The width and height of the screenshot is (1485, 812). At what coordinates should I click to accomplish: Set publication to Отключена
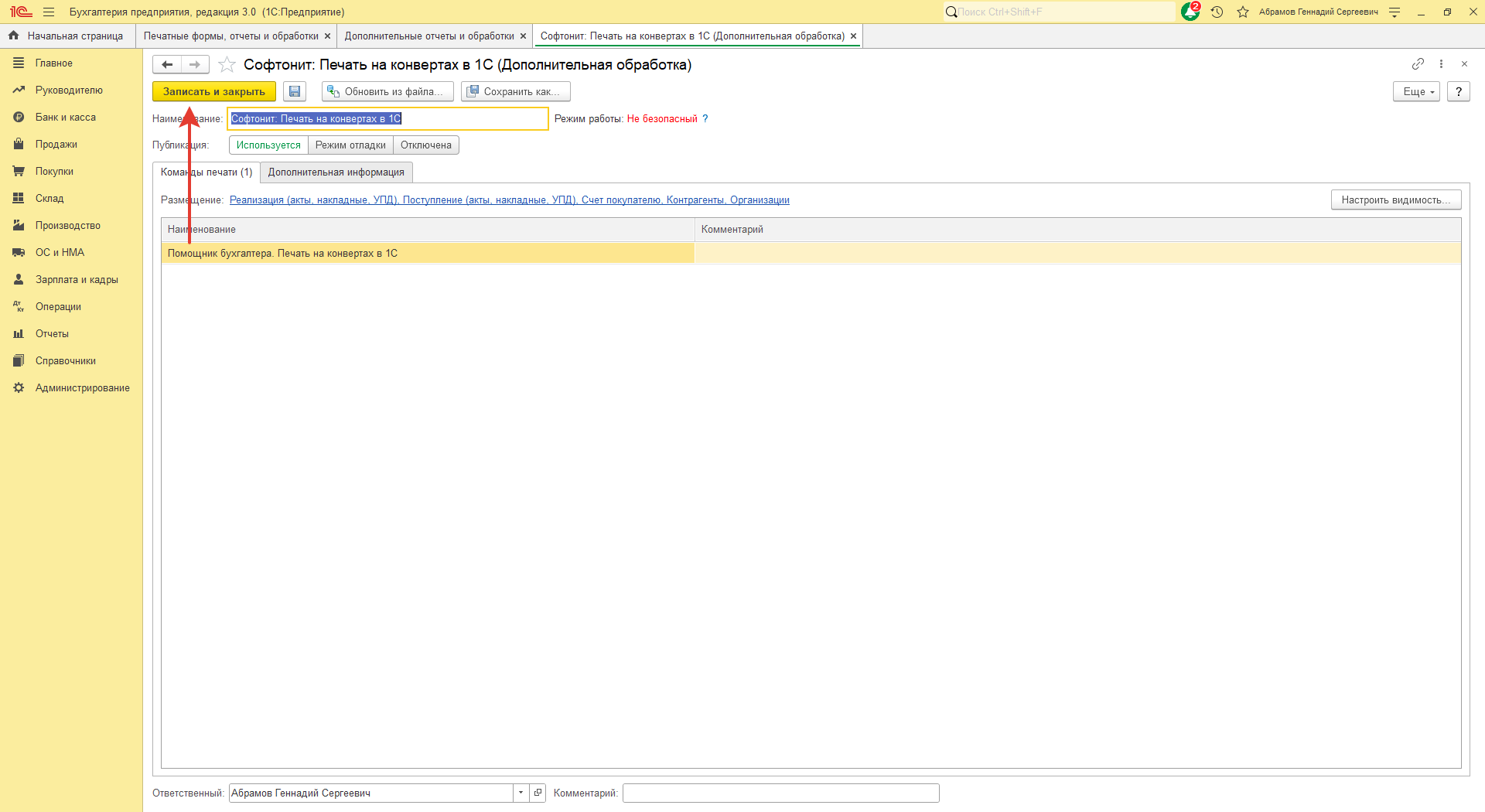click(x=425, y=145)
